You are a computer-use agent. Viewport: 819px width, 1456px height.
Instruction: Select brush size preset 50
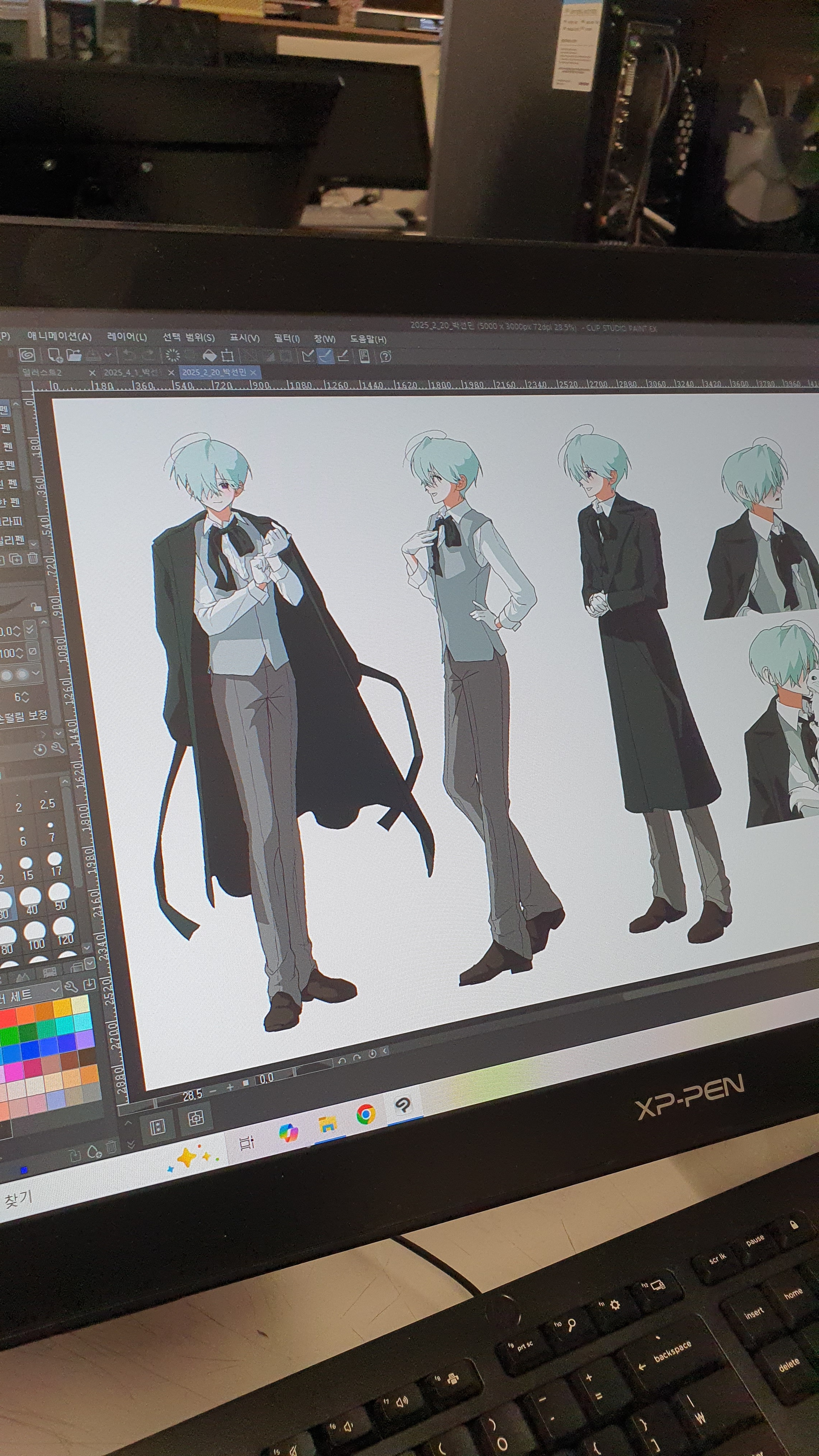pyautogui.click(x=60, y=898)
